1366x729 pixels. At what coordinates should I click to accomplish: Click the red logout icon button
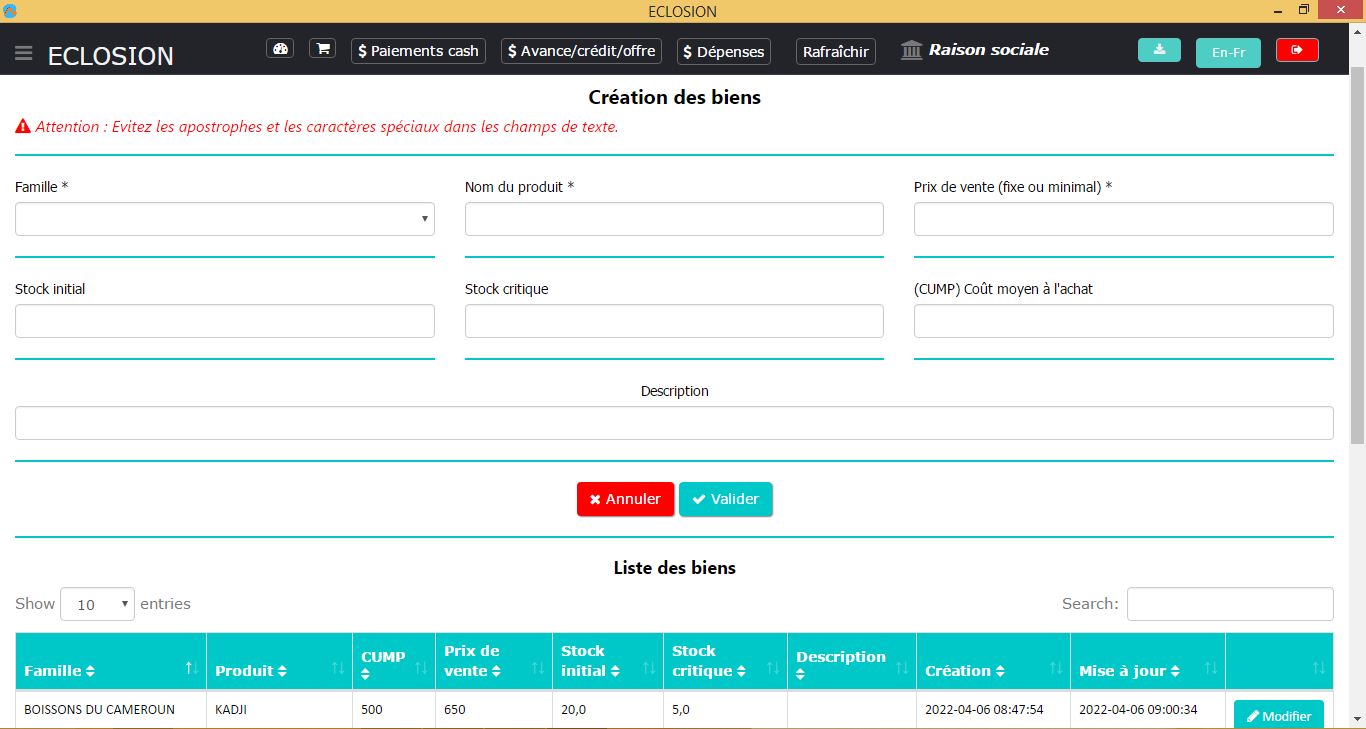pyautogui.click(x=1297, y=50)
